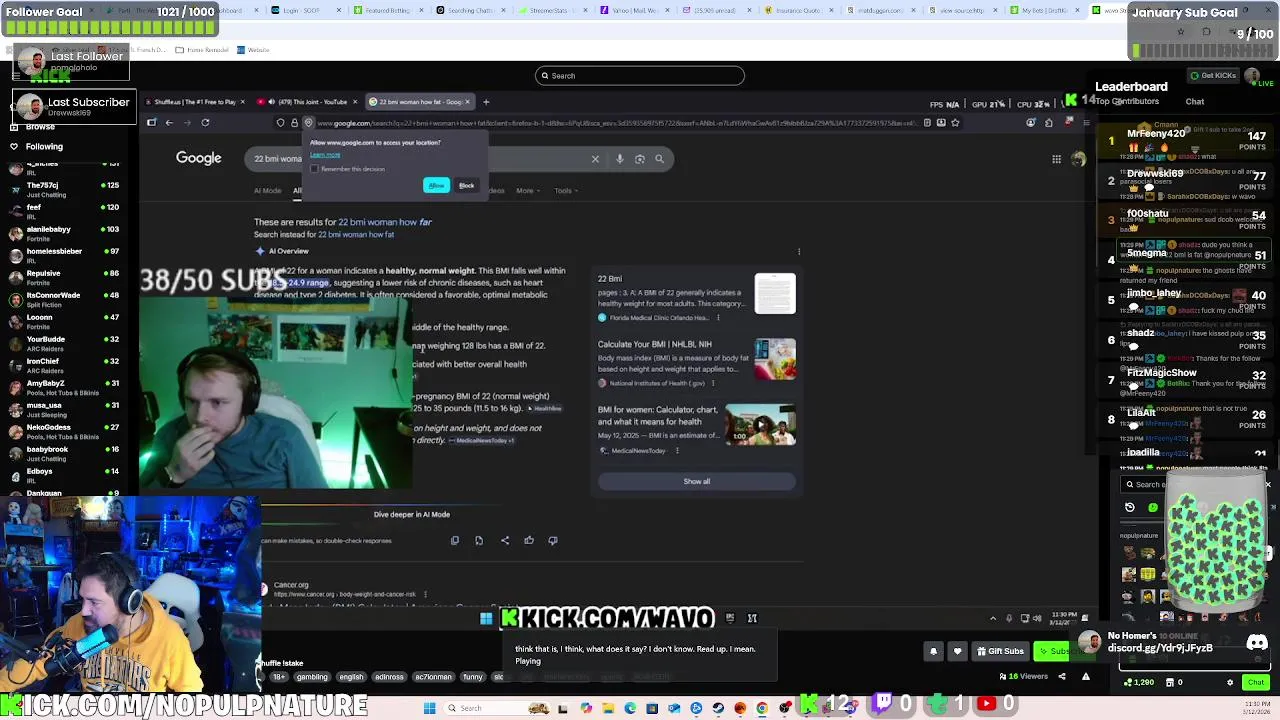Image resolution: width=1280 pixels, height=720 pixels.
Task: Close emote picker panel
Action: 1267,485
